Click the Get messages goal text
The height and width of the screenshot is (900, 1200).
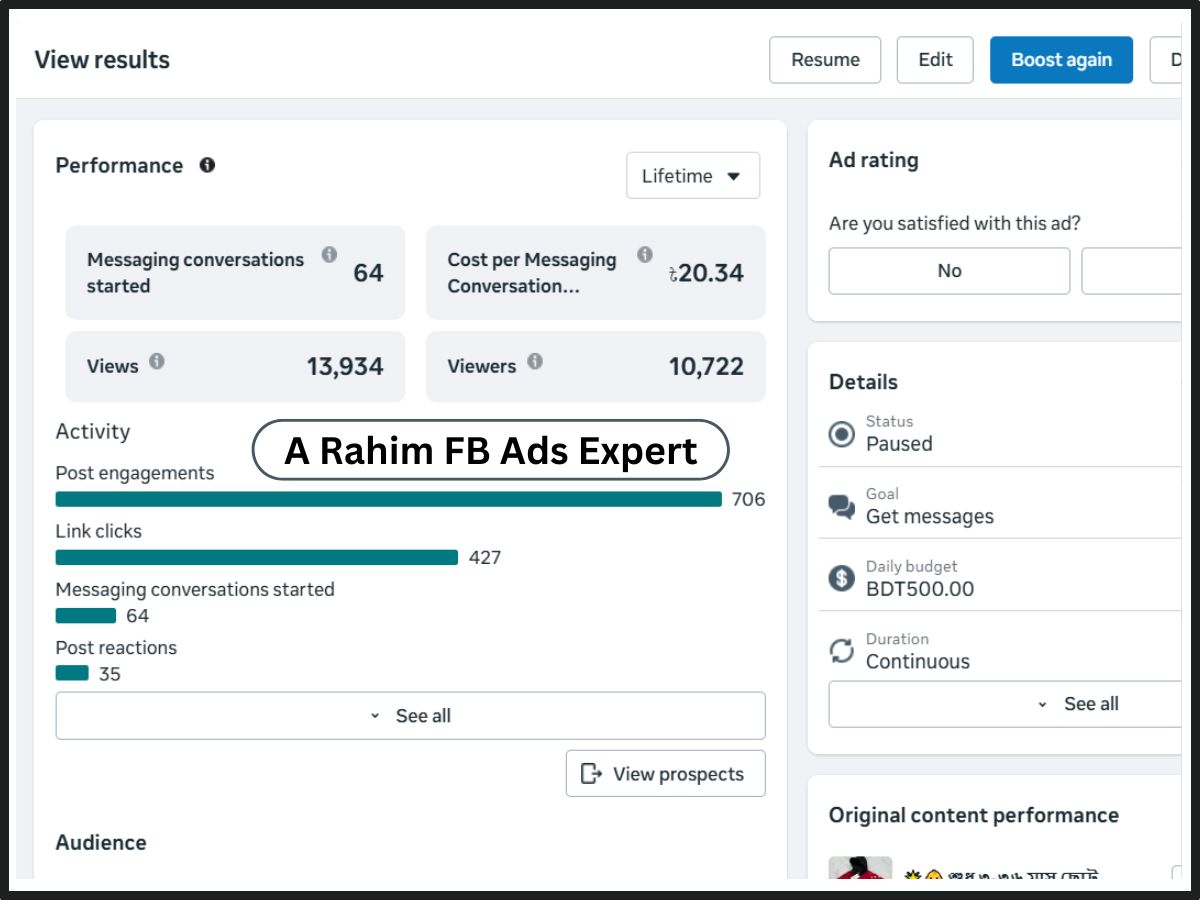tap(930, 516)
